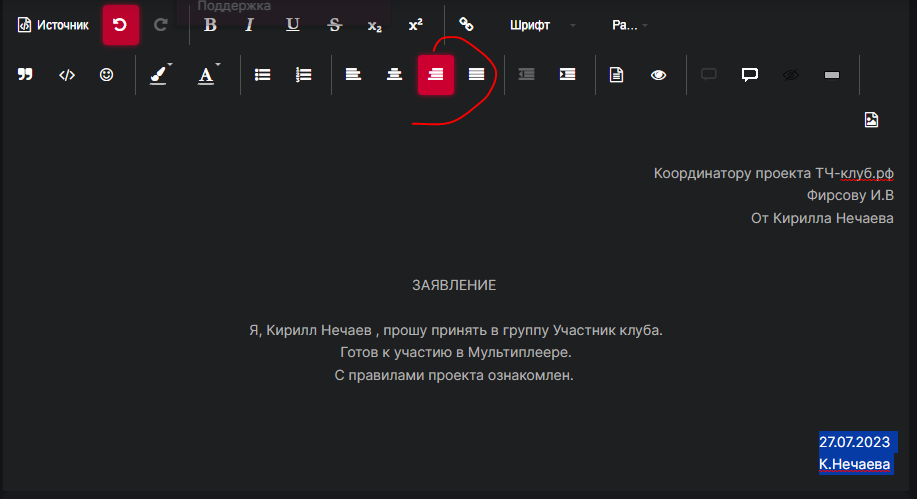Viewport: 917px width, 499px height.
Task: Toggle italic formatting
Action: (250, 25)
